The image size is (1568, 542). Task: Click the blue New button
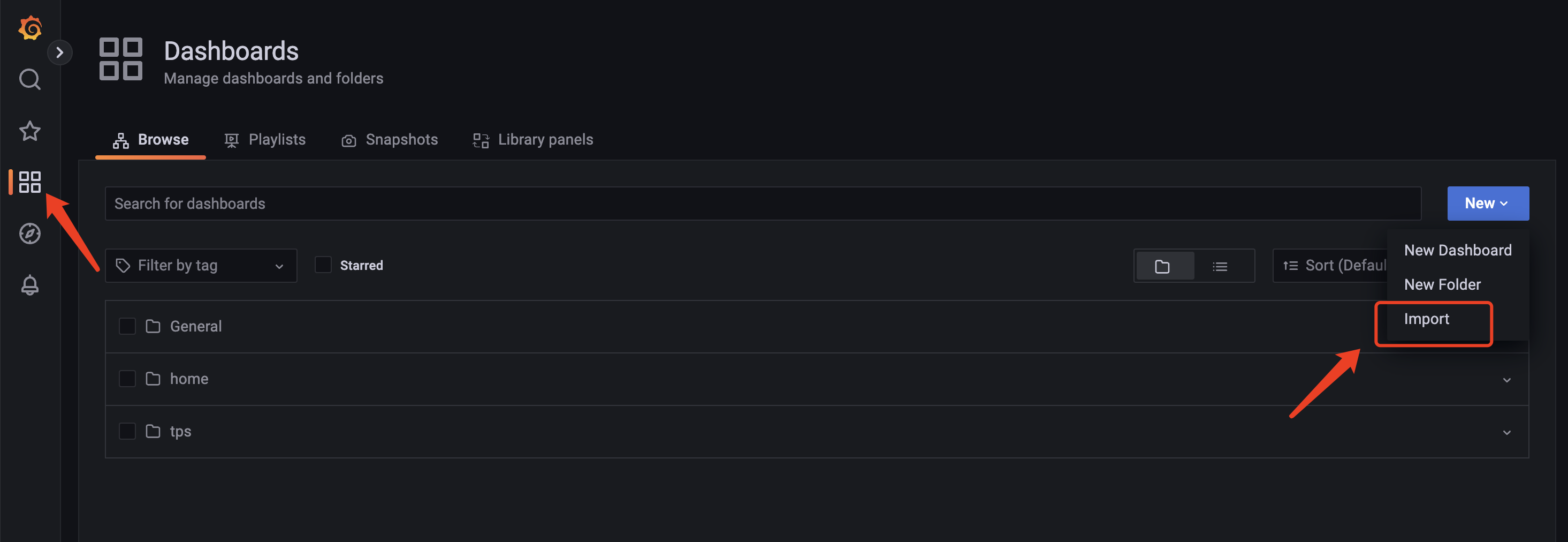[x=1488, y=204]
